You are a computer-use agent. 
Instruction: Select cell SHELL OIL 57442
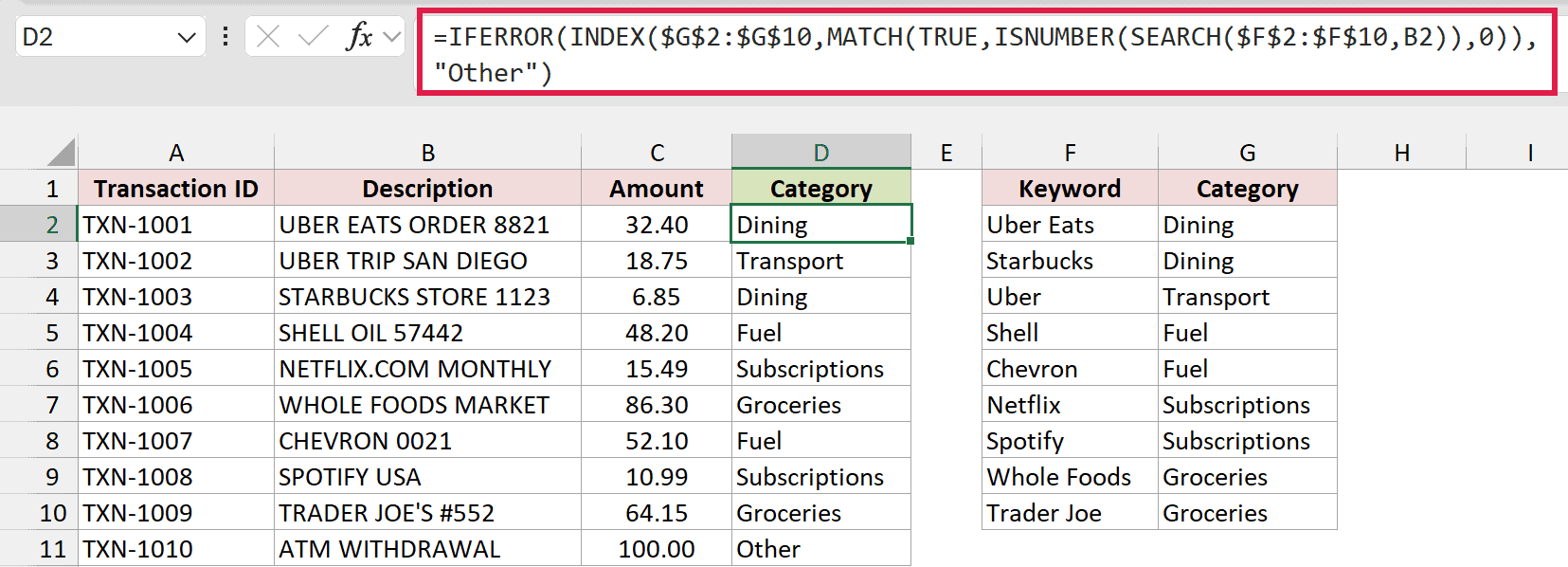click(x=427, y=333)
